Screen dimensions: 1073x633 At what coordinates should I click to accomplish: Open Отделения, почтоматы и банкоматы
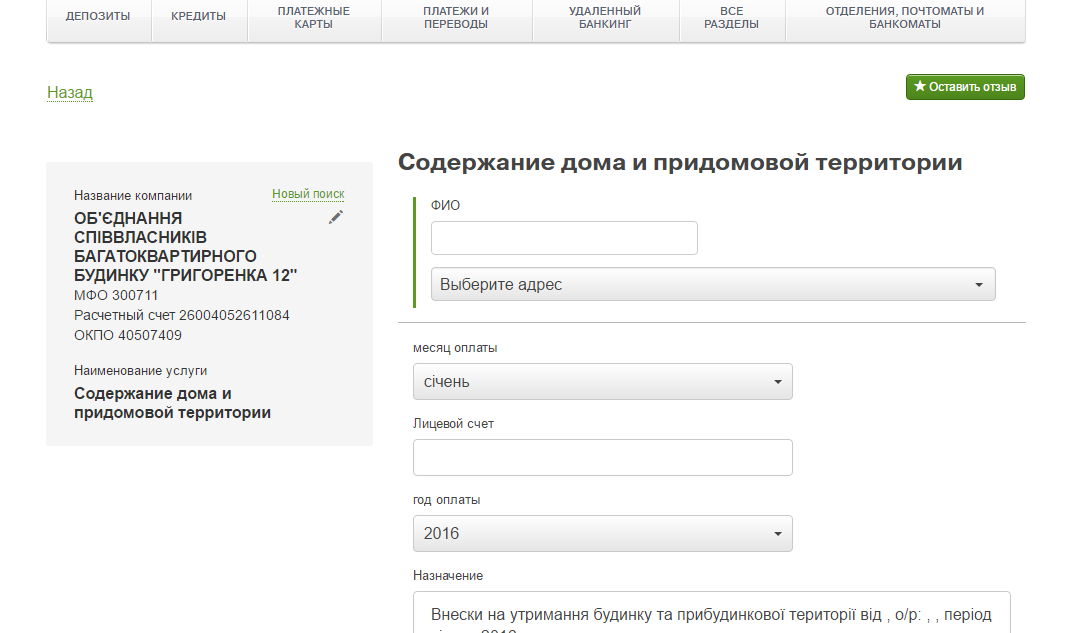tap(904, 17)
